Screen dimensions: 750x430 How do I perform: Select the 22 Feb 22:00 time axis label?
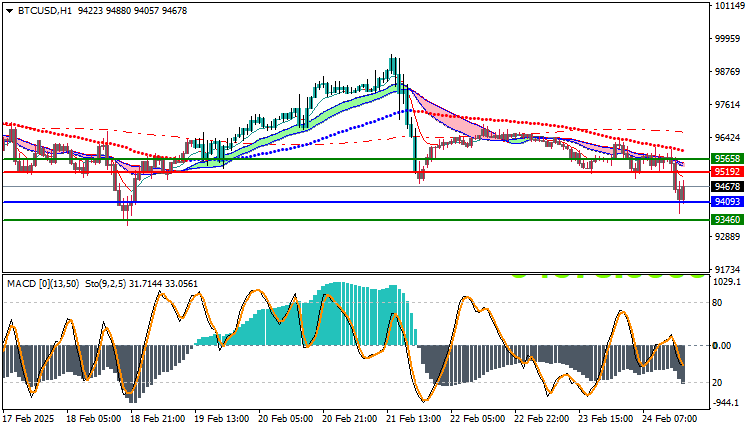pos(541,419)
